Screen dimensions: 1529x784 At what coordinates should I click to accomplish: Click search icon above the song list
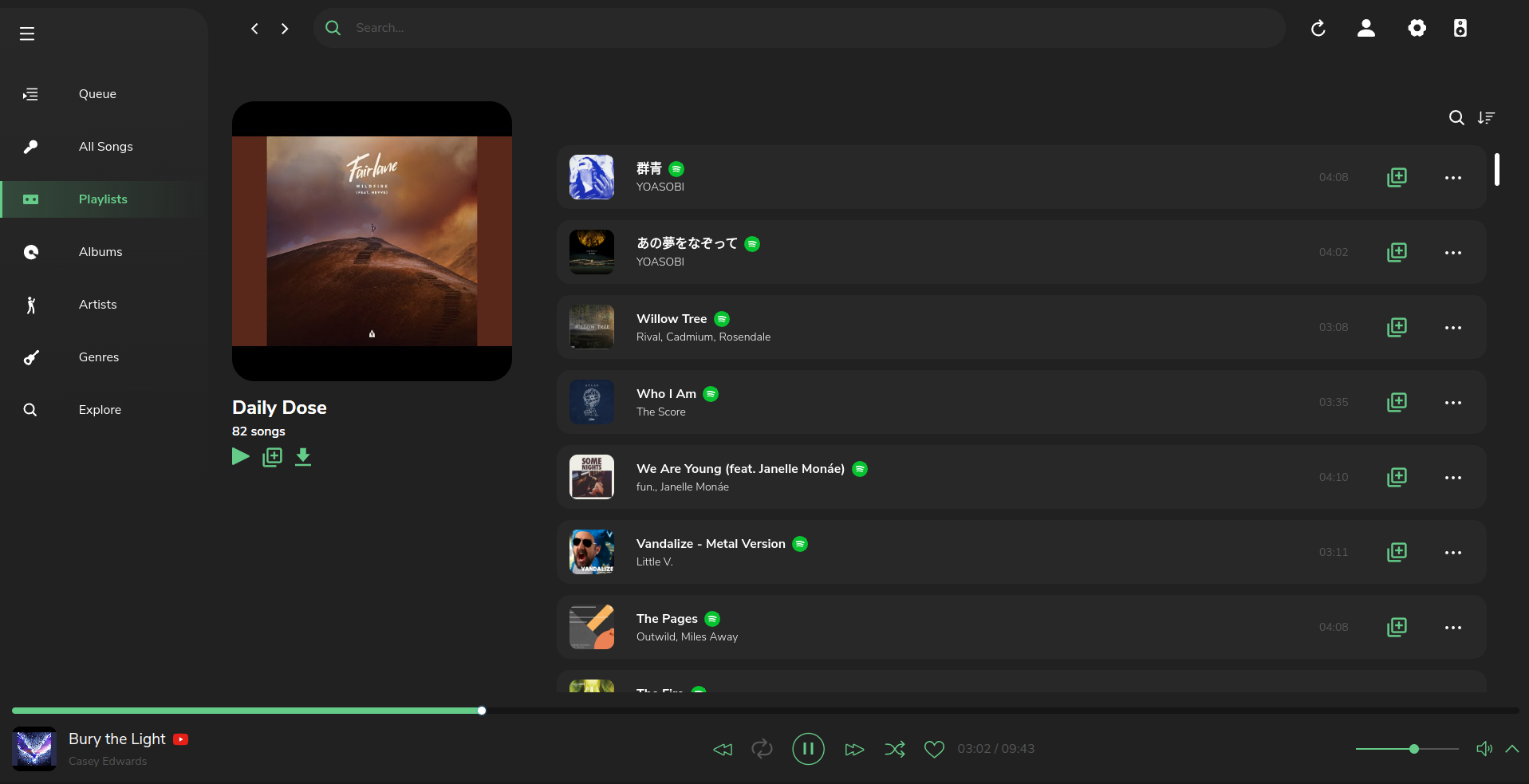coord(1456,118)
